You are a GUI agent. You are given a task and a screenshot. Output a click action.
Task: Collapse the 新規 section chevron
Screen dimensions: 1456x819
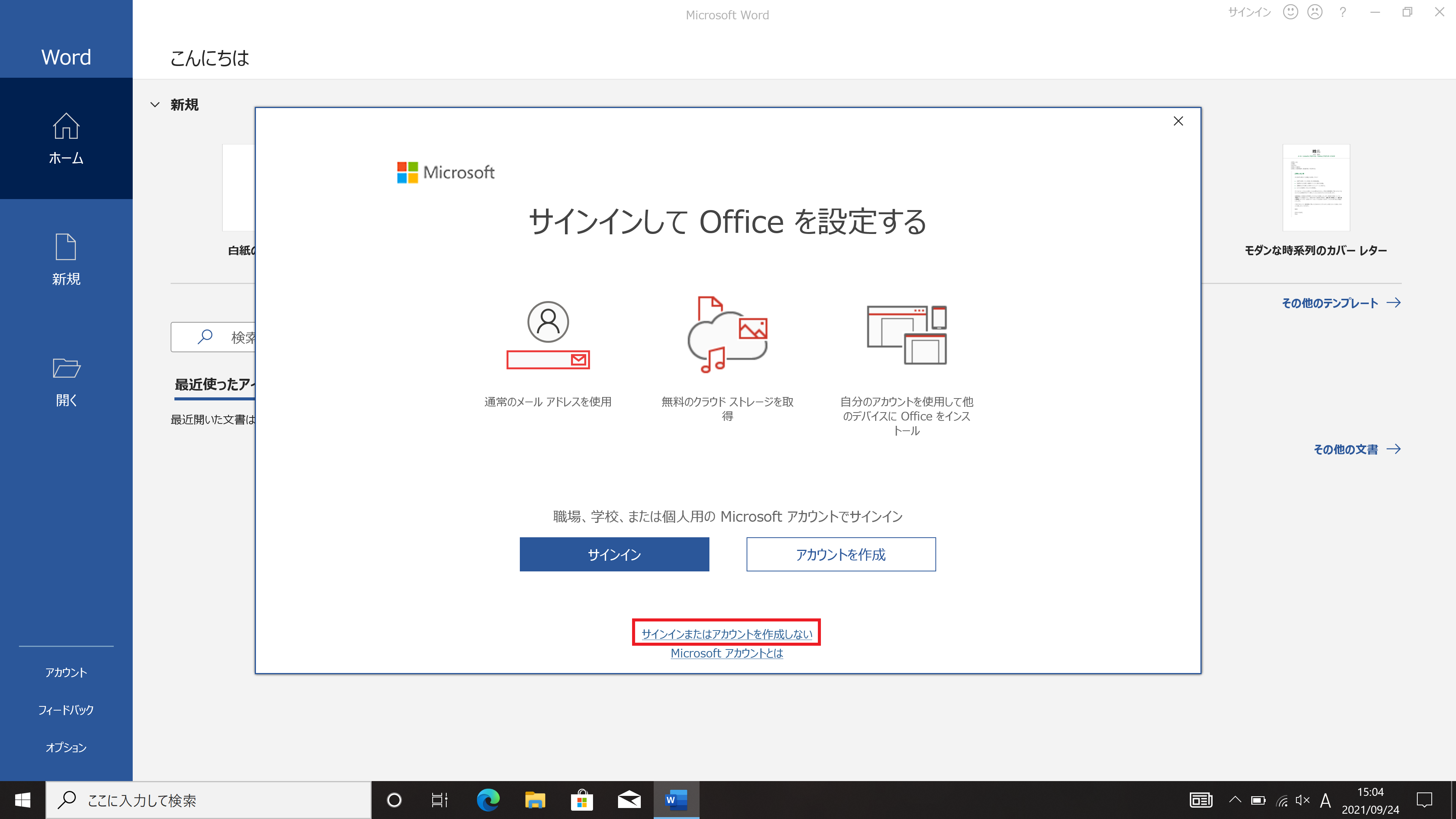[x=155, y=105]
